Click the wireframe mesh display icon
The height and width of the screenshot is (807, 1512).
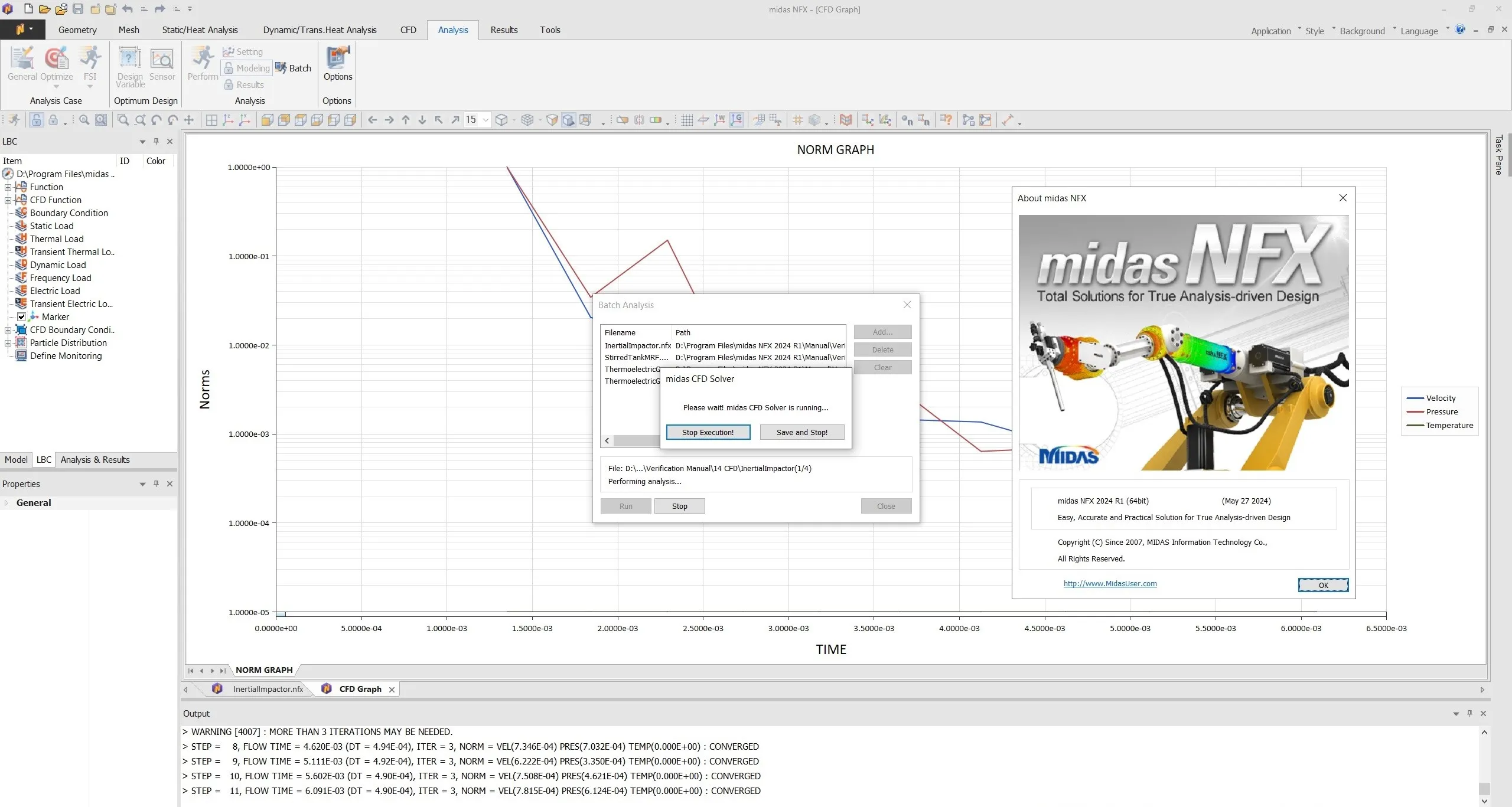[527, 120]
